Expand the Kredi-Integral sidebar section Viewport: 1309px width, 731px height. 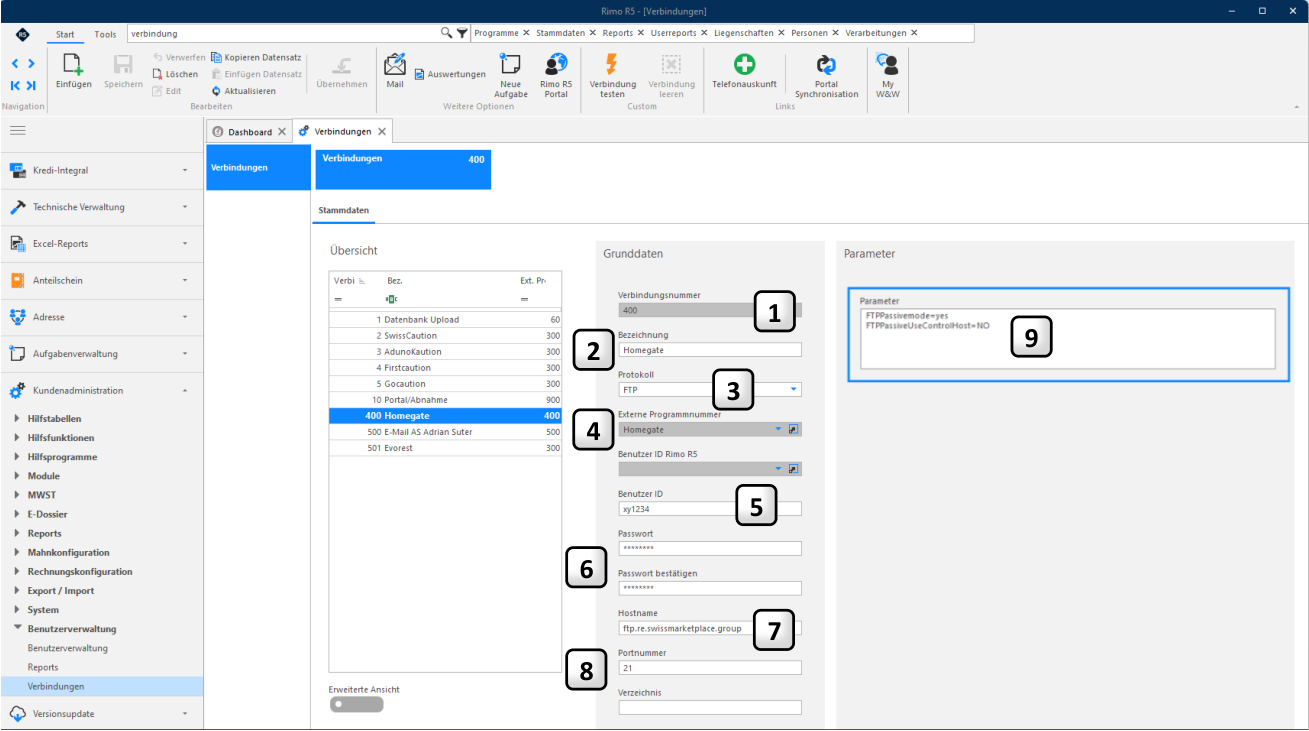tap(101, 171)
